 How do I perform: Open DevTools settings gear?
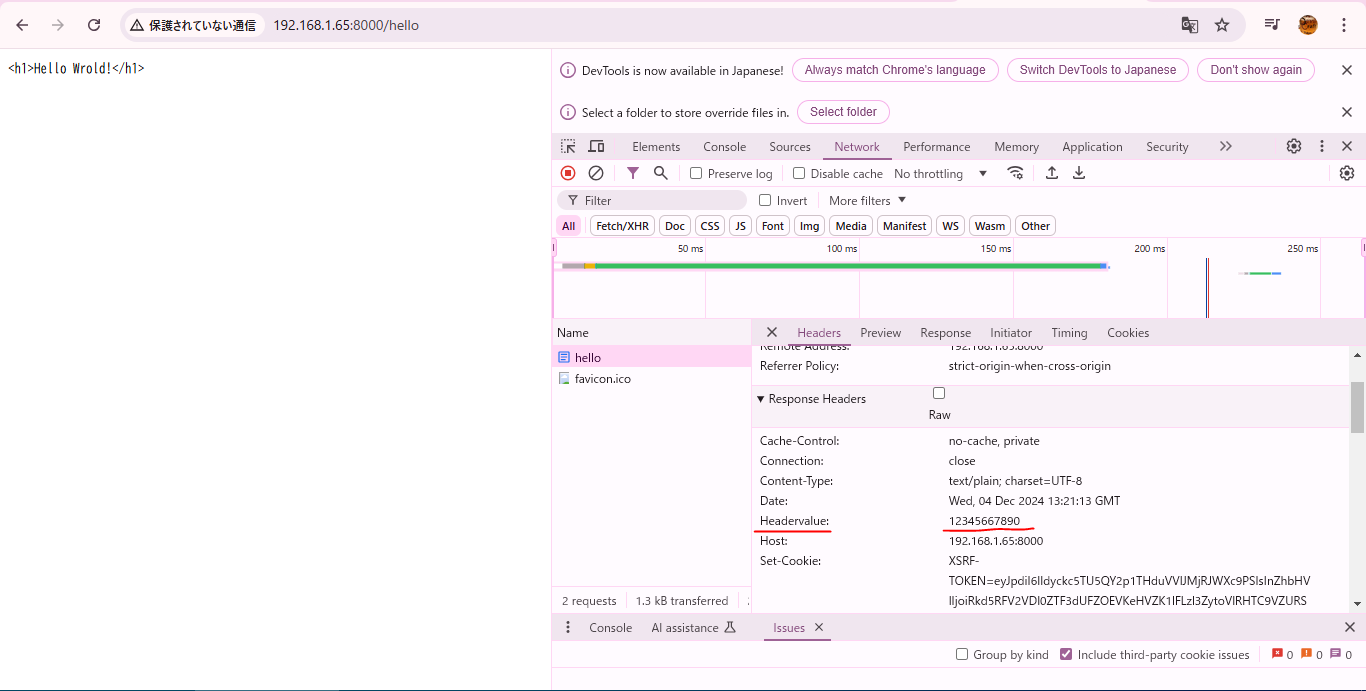point(1294,146)
